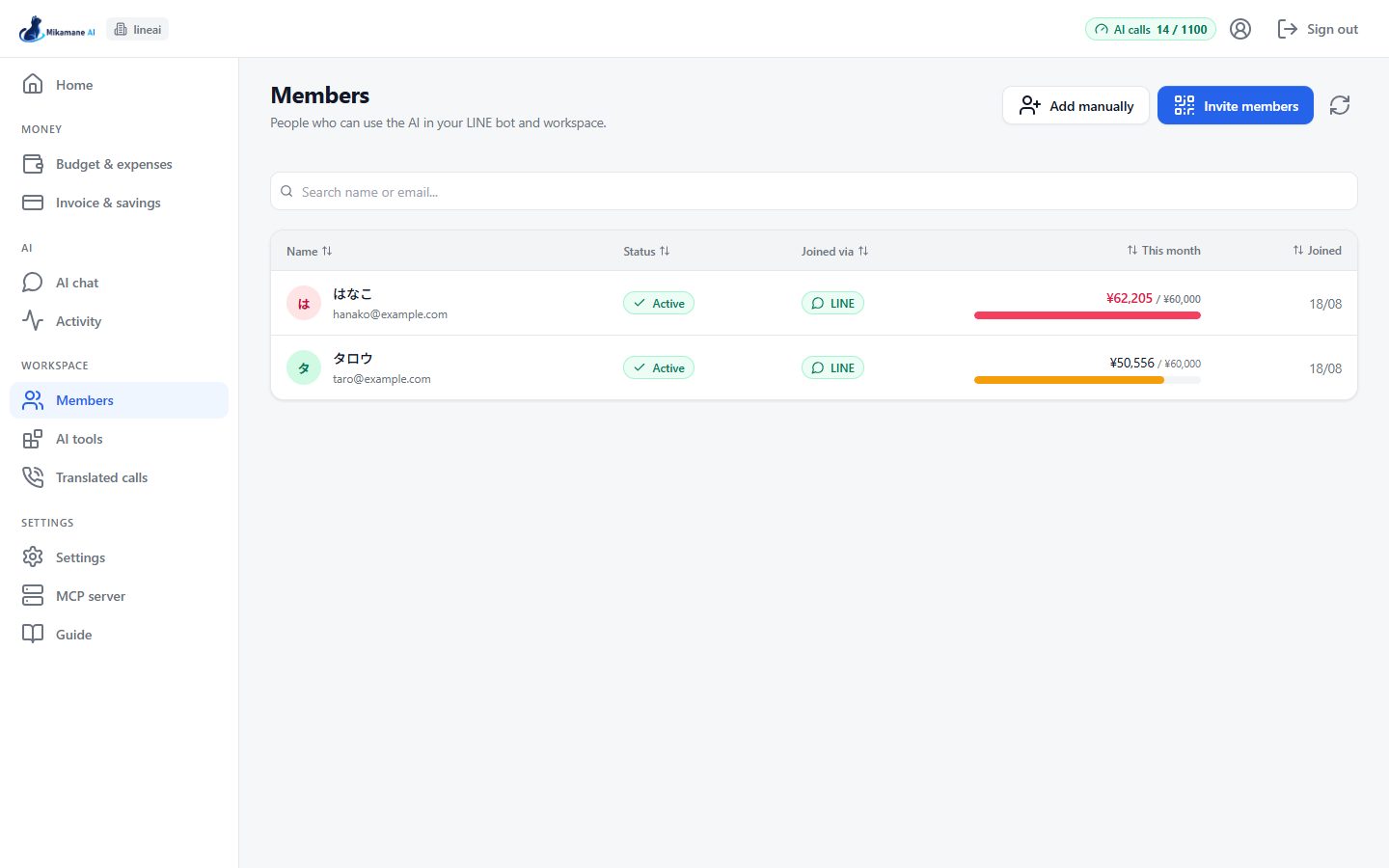This screenshot has height=868, width=1389.
Task: Open the lineai workspace badge
Action: 138,29
